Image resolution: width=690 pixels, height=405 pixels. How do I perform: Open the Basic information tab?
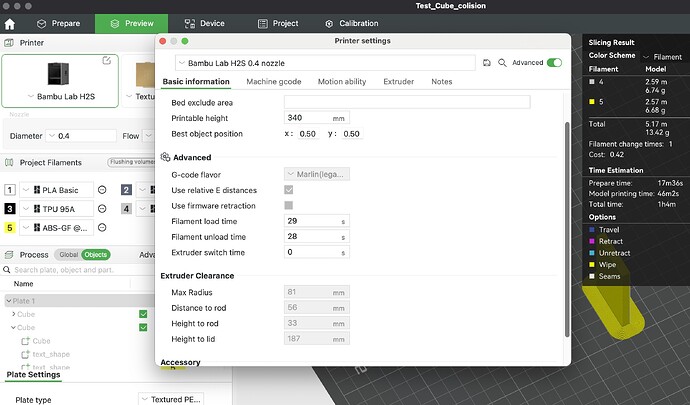point(196,81)
